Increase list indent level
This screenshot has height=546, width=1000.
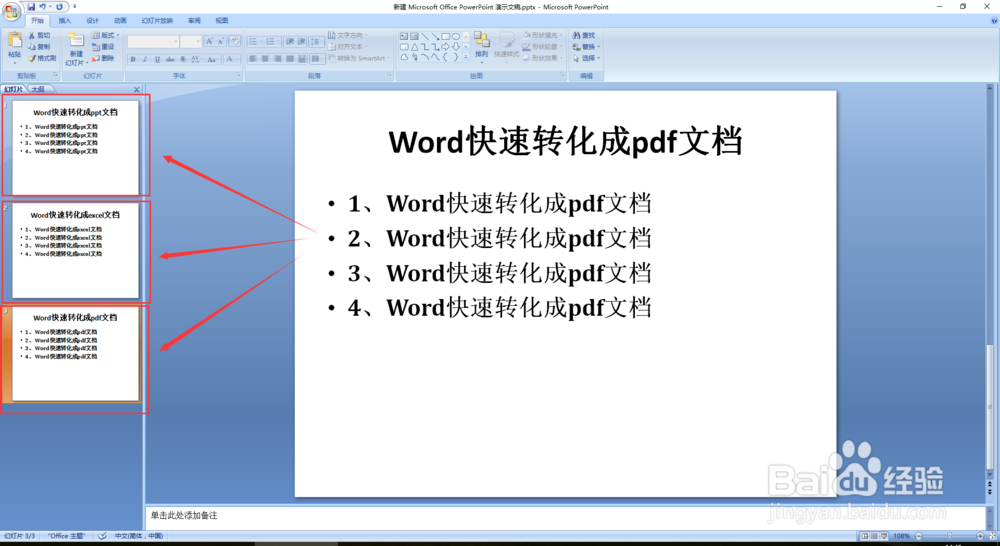[x=301, y=41]
